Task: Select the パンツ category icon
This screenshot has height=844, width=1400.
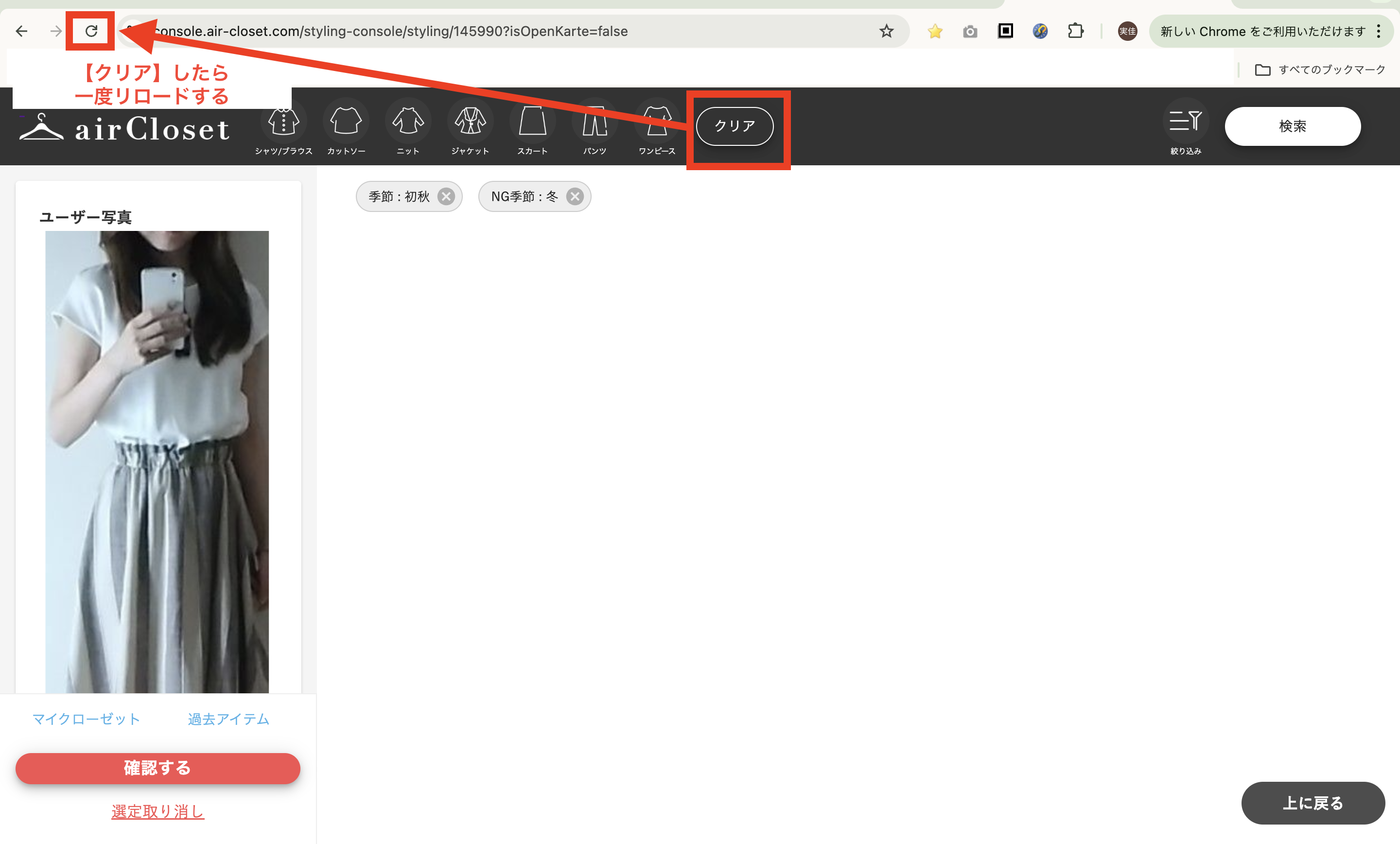Action: 595,122
